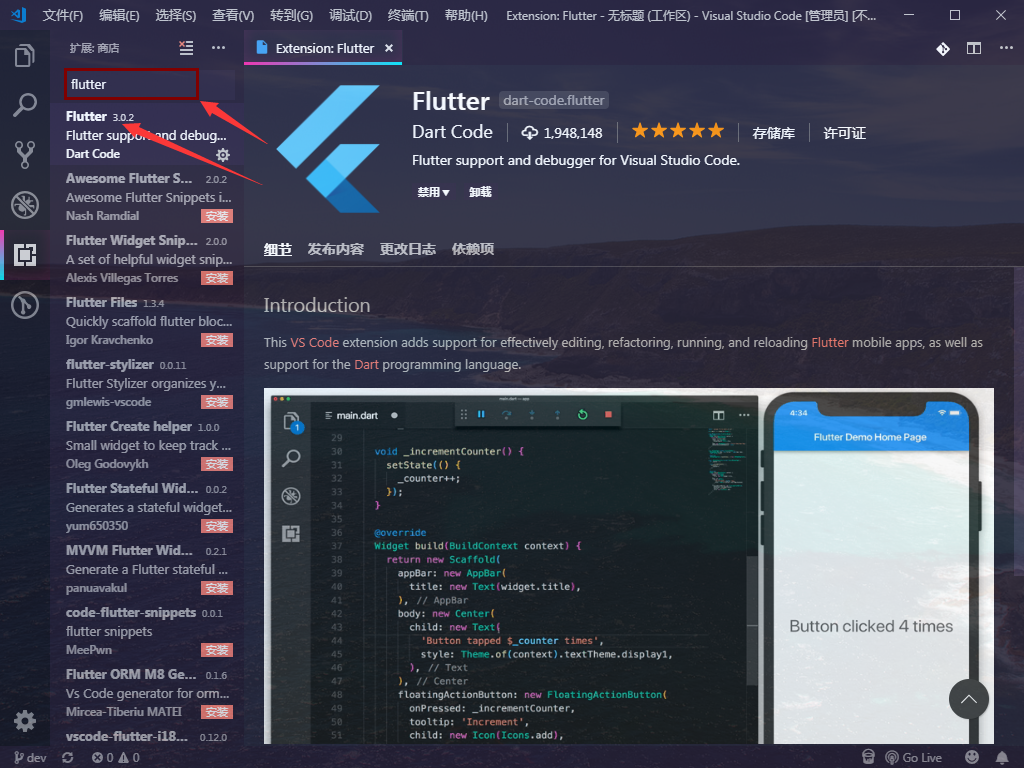Click the Flutter link in introduction text

[829, 342]
